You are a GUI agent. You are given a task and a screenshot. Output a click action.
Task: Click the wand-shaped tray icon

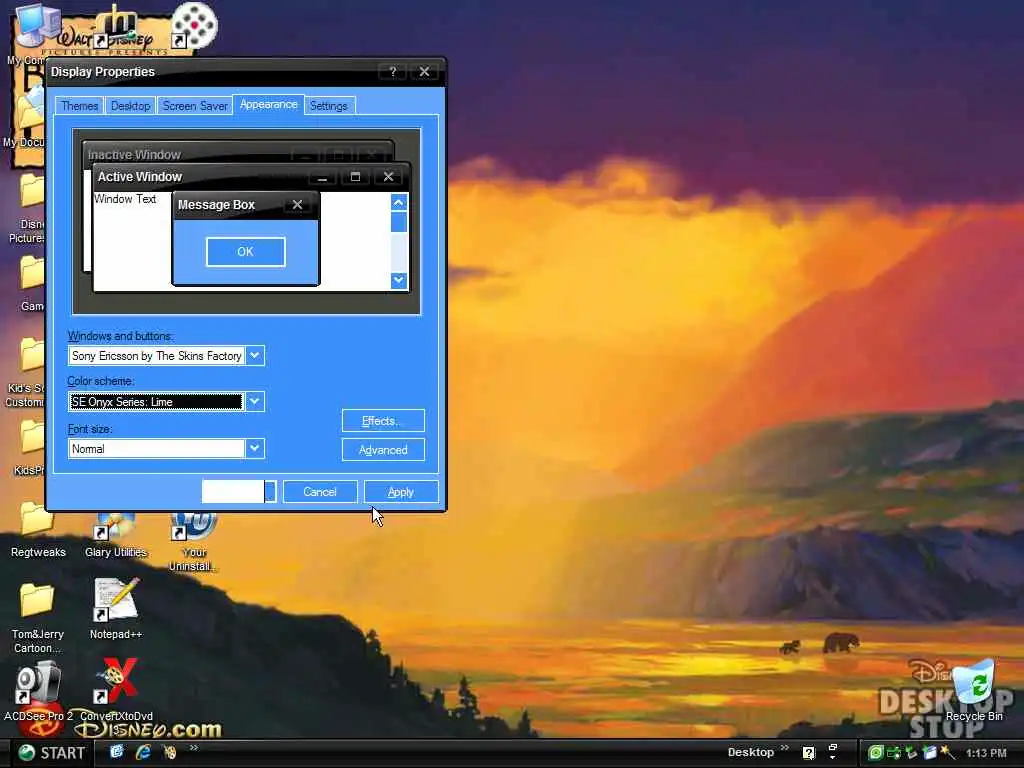948,752
